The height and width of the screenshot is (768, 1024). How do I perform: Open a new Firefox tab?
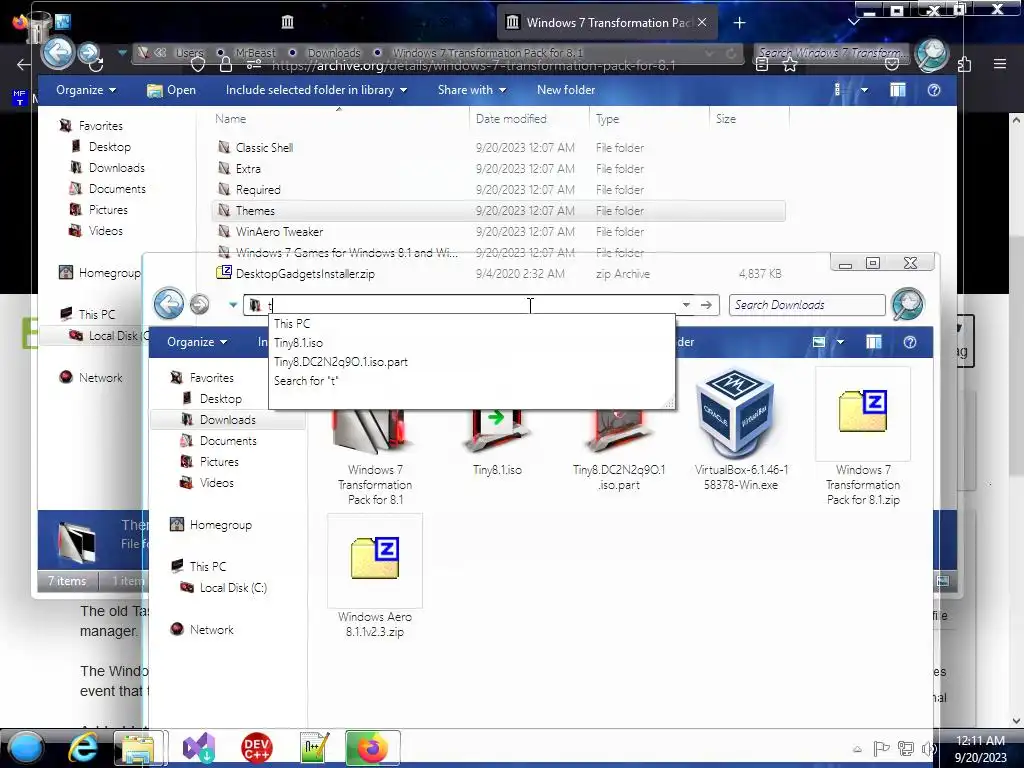point(739,23)
